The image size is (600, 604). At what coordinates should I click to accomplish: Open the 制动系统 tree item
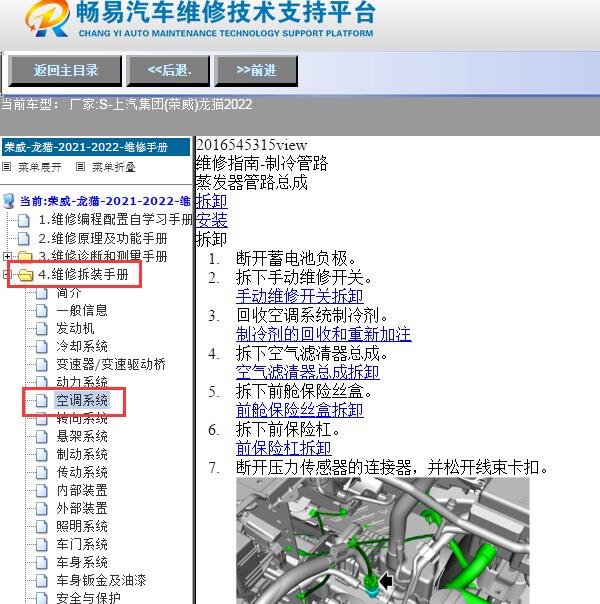click(x=82, y=455)
